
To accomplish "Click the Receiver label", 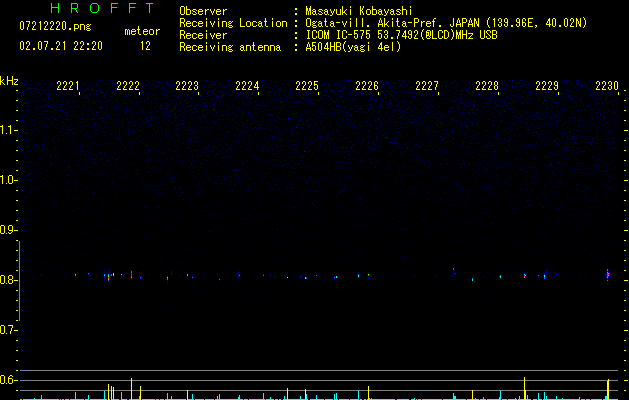I will [203, 35].
